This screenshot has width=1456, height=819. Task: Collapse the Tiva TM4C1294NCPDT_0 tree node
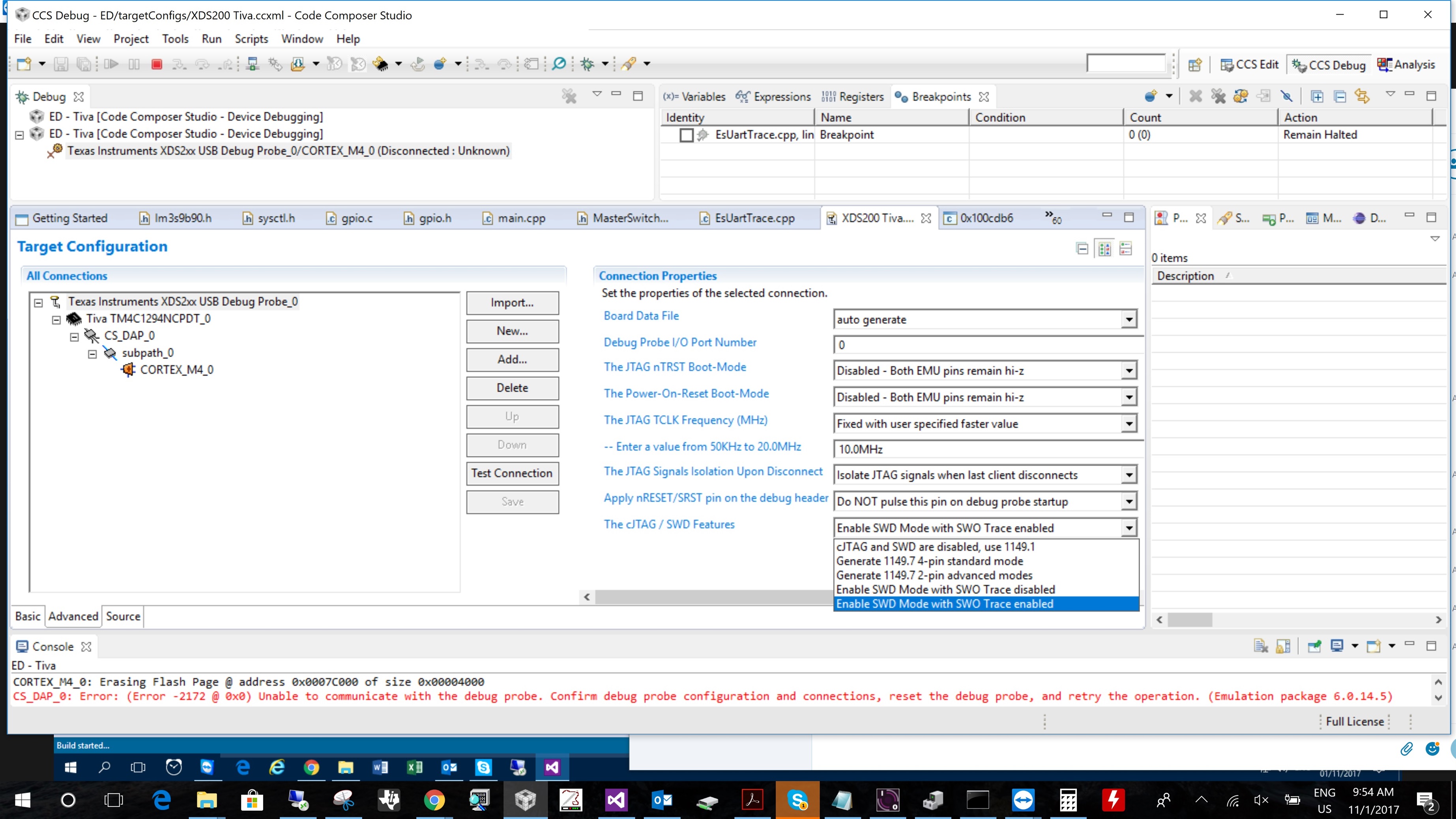coord(56,319)
